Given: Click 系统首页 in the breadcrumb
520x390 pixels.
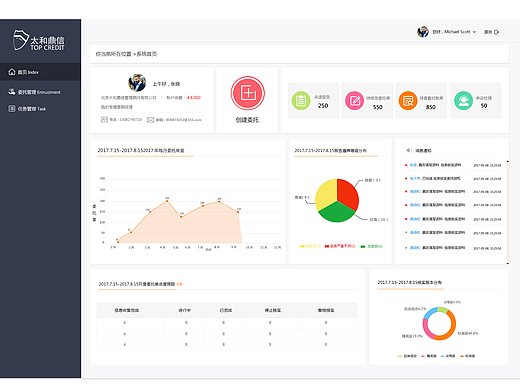Looking at the screenshot, I should [147, 54].
